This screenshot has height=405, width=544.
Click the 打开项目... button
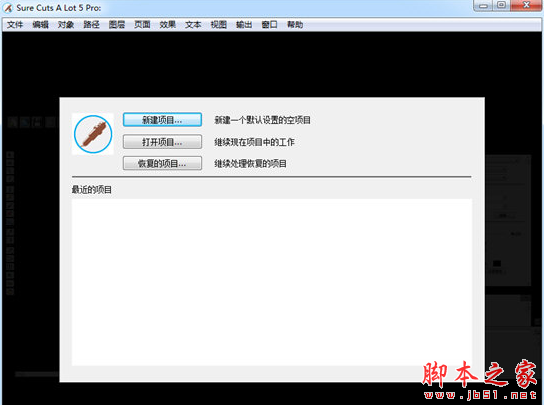coord(162,142)
